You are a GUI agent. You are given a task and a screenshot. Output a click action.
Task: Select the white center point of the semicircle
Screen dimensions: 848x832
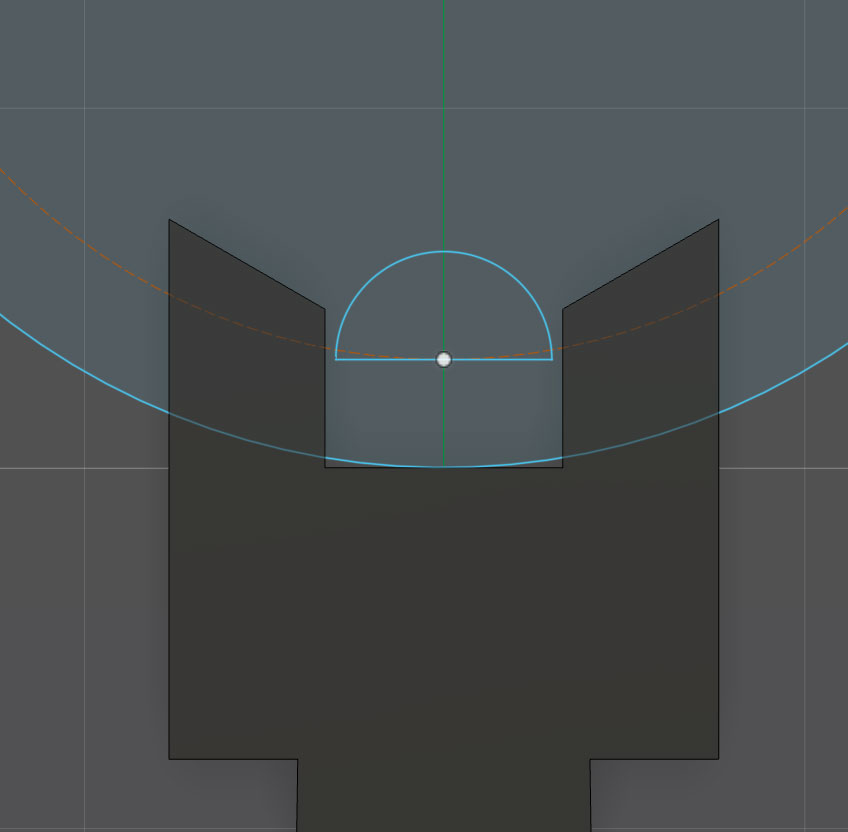[x=444, y=359]
